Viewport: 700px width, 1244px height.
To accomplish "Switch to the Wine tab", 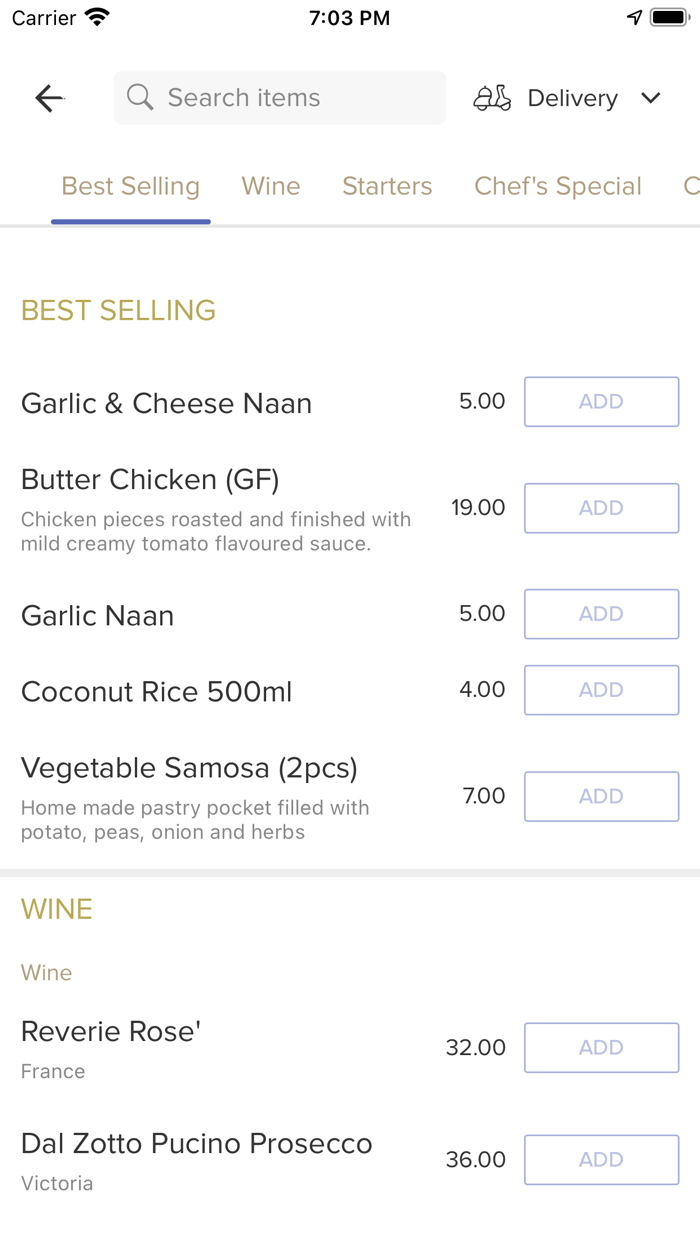I will coord(271,186).
